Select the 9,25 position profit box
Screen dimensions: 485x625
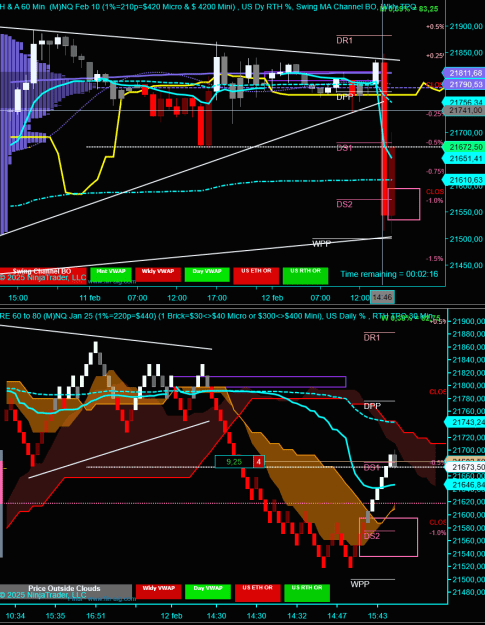(234, 462)
